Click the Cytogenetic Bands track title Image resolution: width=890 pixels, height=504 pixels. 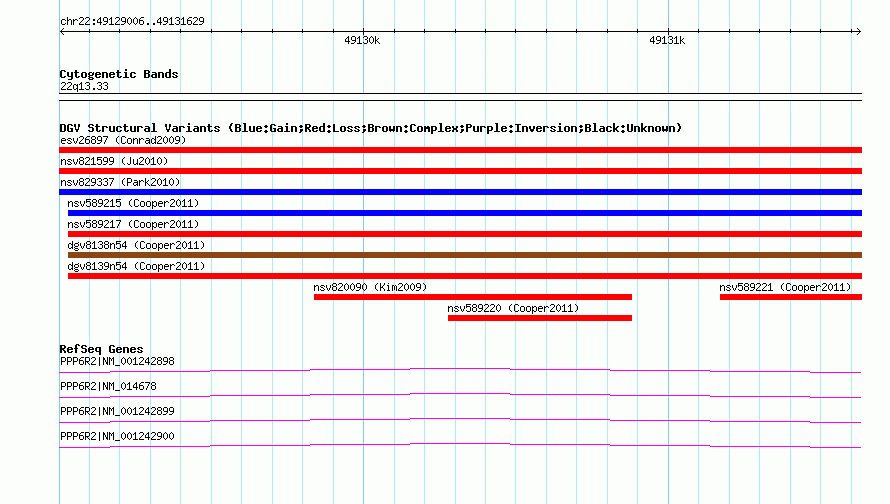[119, 74]
